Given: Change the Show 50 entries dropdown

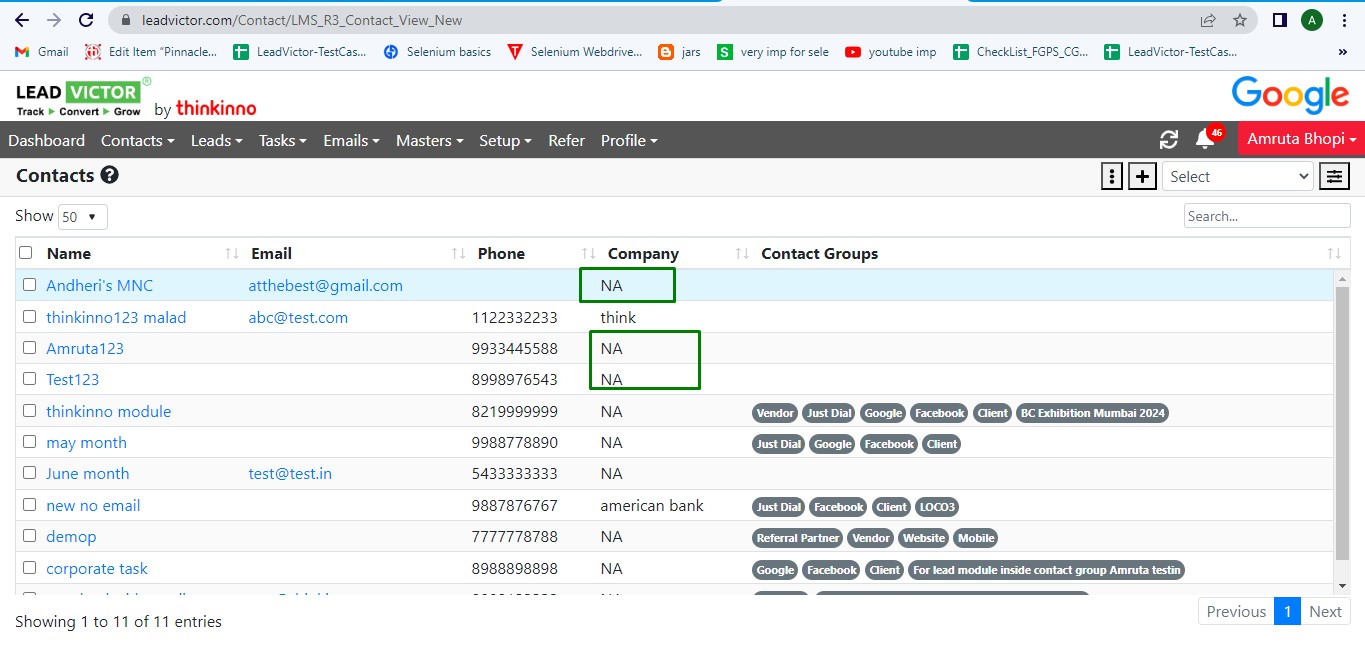Looking at the screenshot, I should 83,216.
